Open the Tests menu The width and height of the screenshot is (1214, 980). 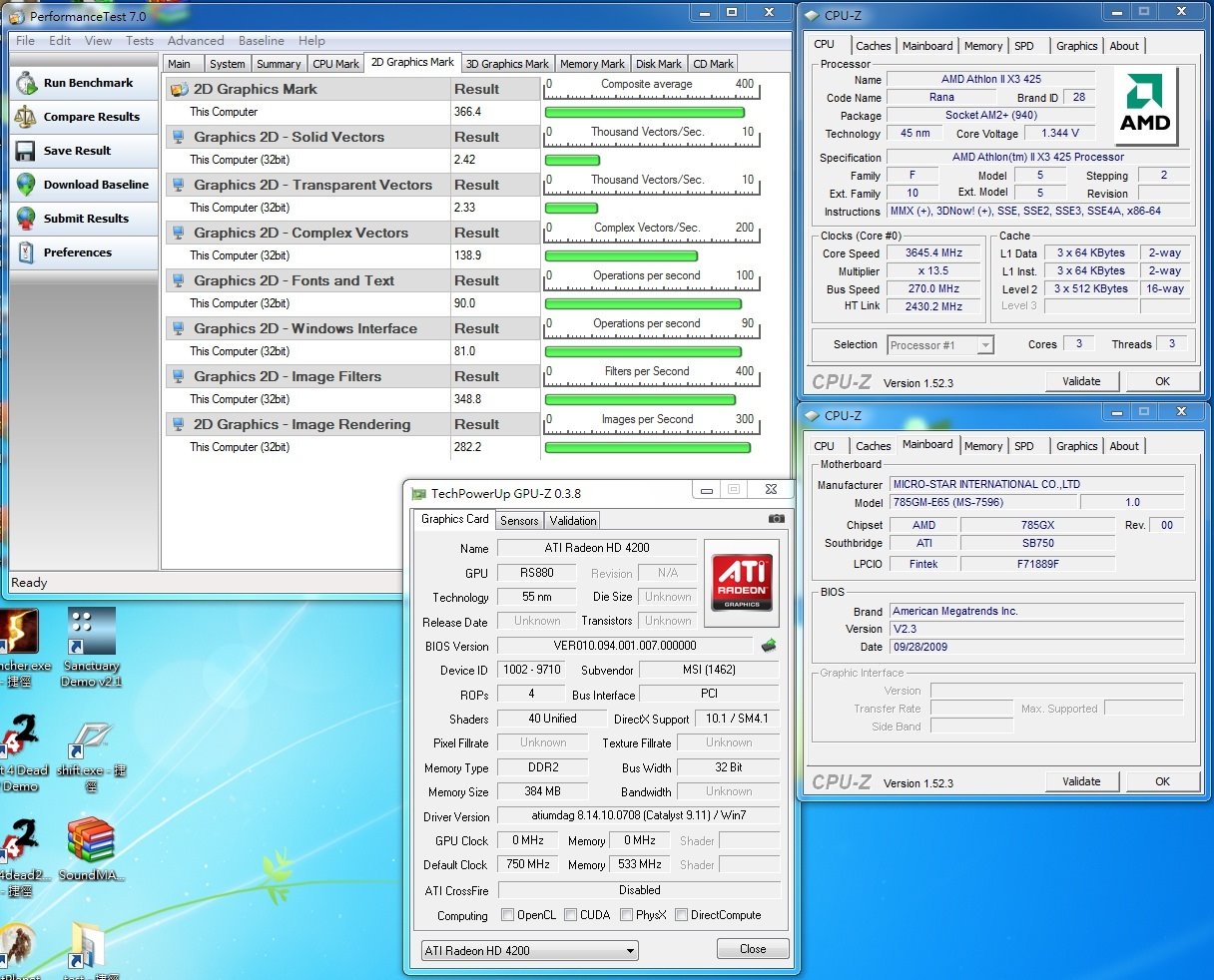click(140, 41)
